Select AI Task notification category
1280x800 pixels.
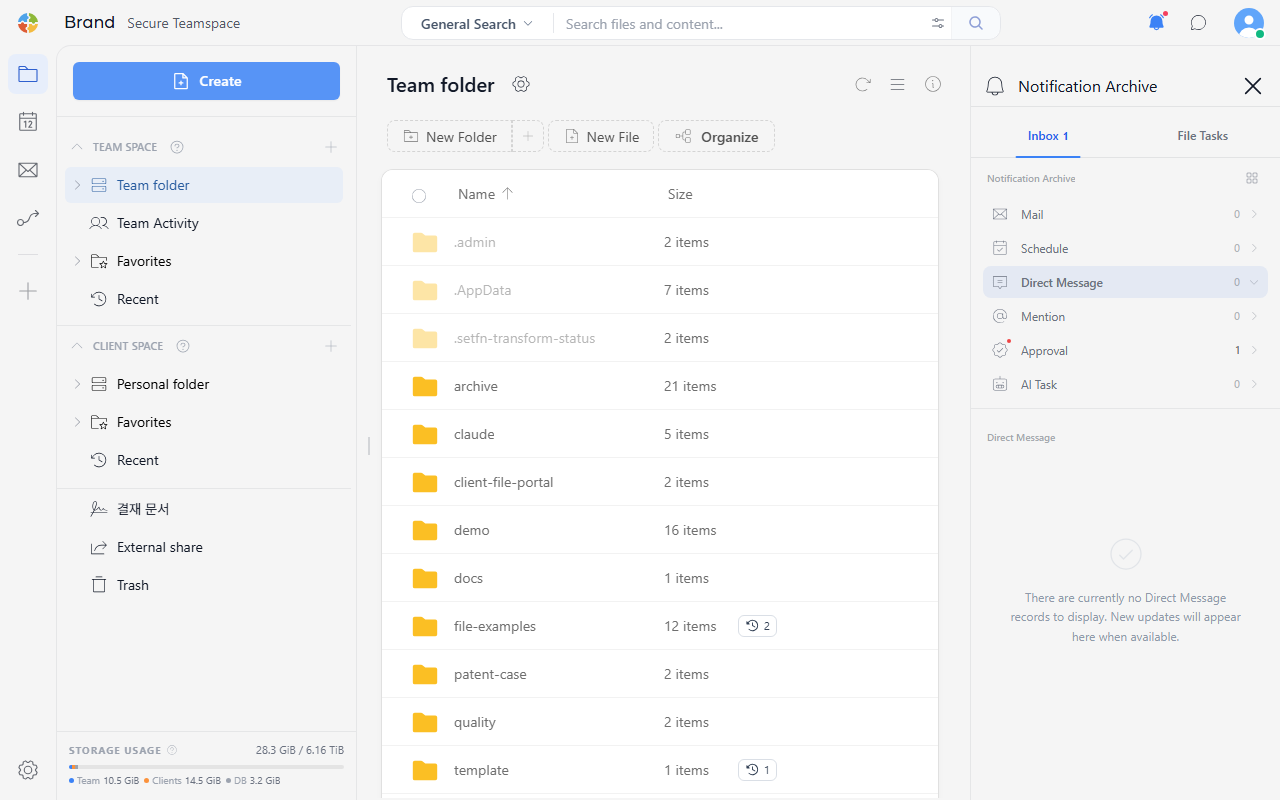coord(1125,385)
